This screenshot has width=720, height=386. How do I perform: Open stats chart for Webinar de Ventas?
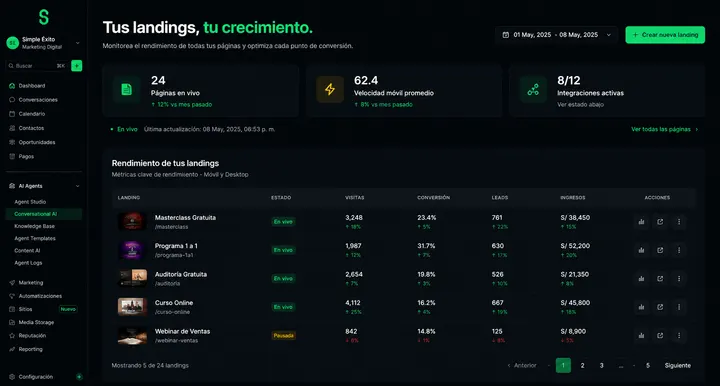pyautogui.click(x=641, y=336)
